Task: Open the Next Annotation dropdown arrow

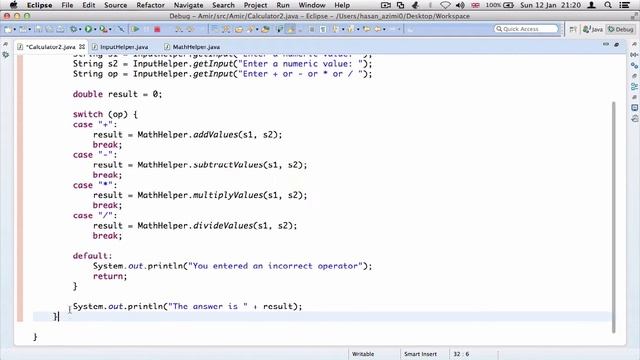Action: 343,29
